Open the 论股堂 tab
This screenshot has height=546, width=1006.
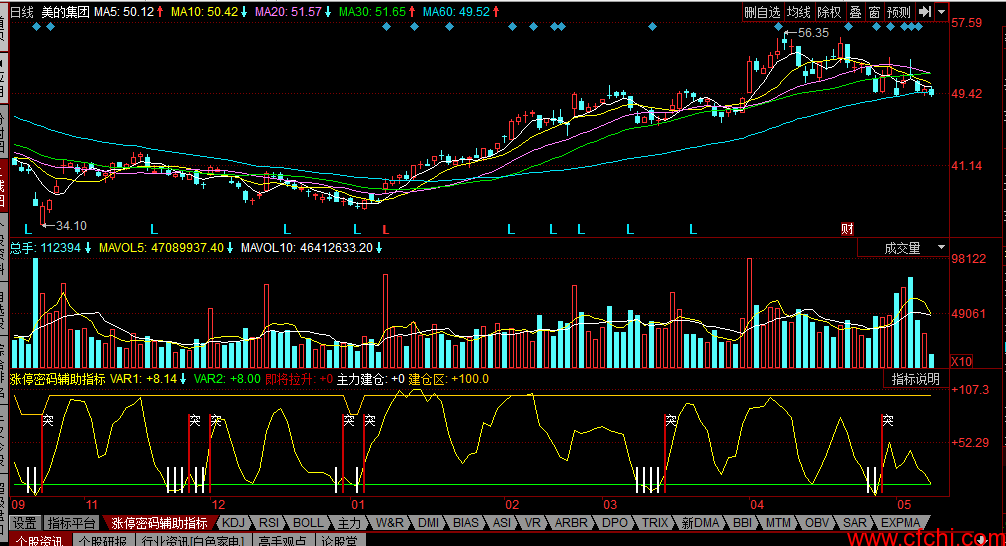pyautogui.click(x=339, y=540)
